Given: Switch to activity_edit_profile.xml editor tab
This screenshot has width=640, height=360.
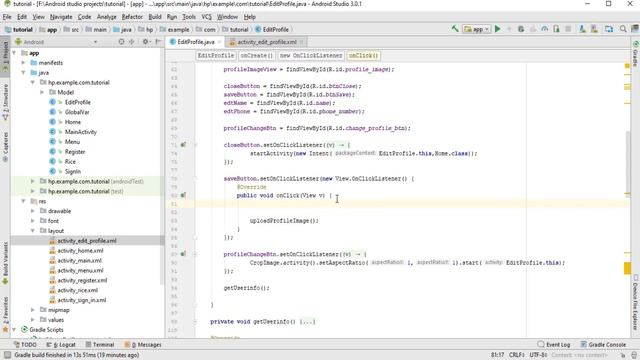Looking at the screenshot, I should pyautogui.click(x=267, y=42).
